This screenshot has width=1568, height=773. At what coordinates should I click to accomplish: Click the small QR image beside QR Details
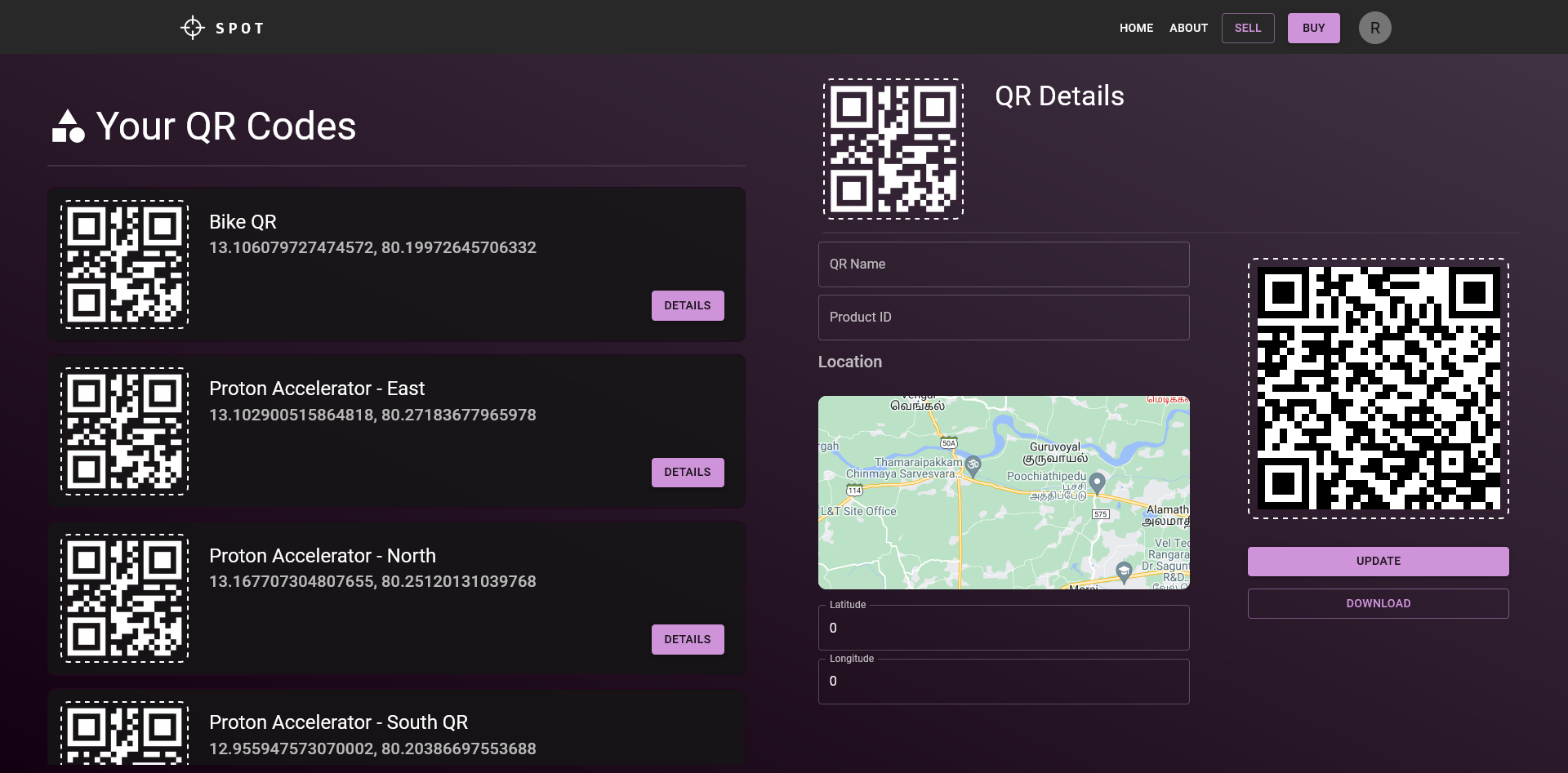coord(893,149)
